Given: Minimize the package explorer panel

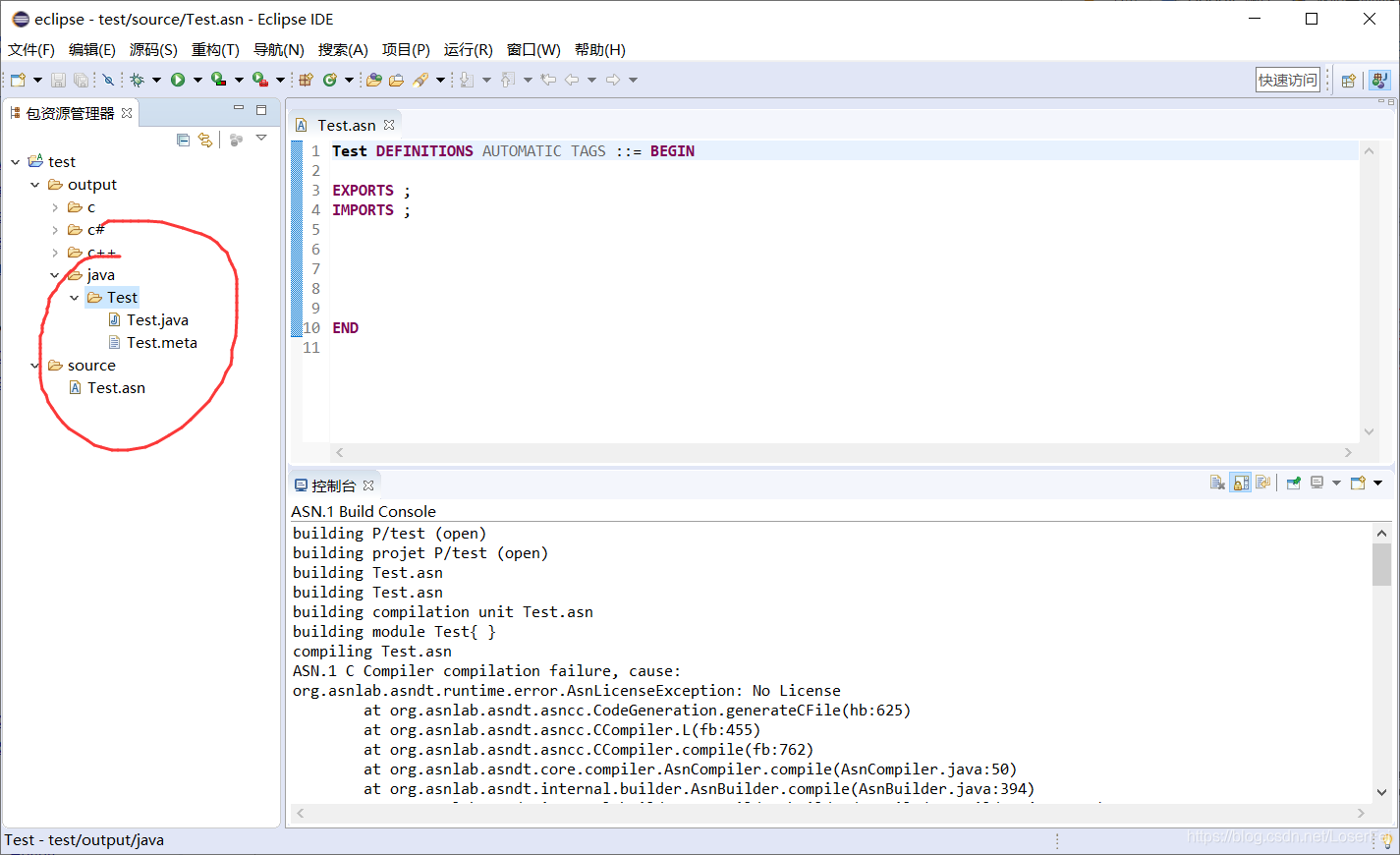Looking at the screenshot, I should pyautogui.click(x=239, y=109).
